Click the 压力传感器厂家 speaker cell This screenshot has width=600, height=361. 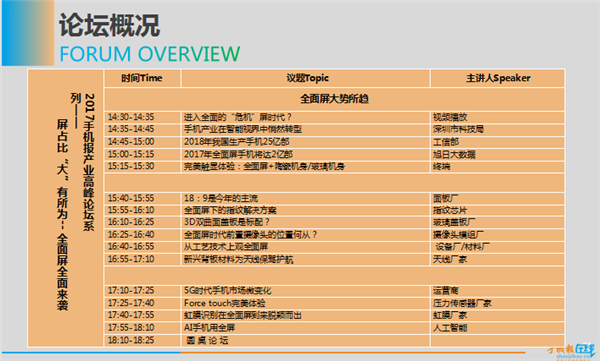pyautogui.click(x=497, y=303)
